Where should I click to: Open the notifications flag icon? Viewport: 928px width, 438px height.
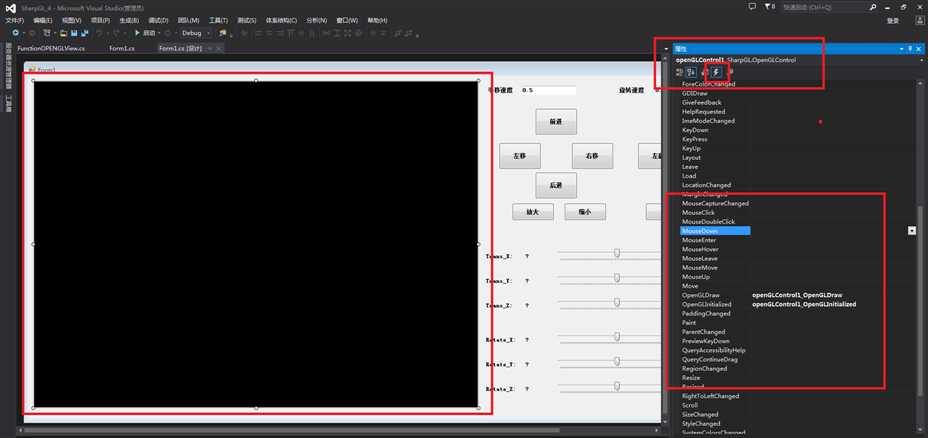click(x=768, y=7)
